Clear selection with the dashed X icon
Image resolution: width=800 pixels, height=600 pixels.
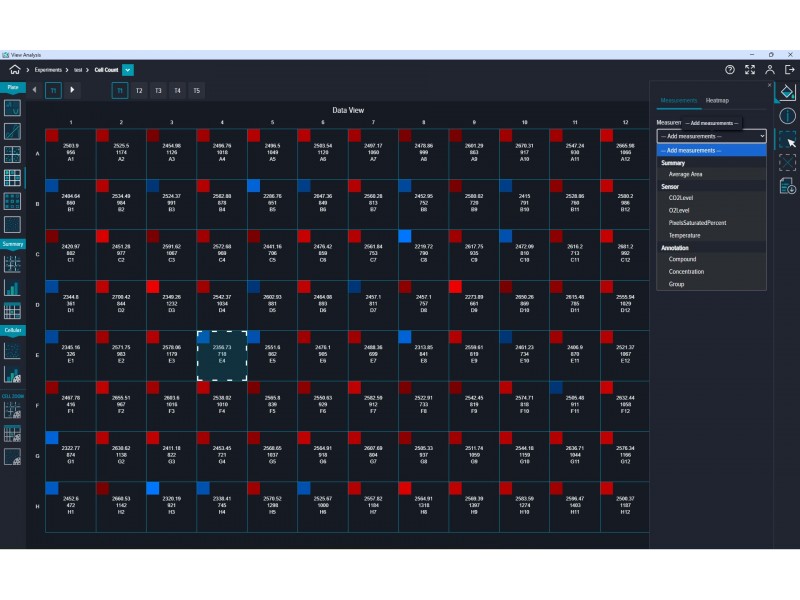(787, 162)
